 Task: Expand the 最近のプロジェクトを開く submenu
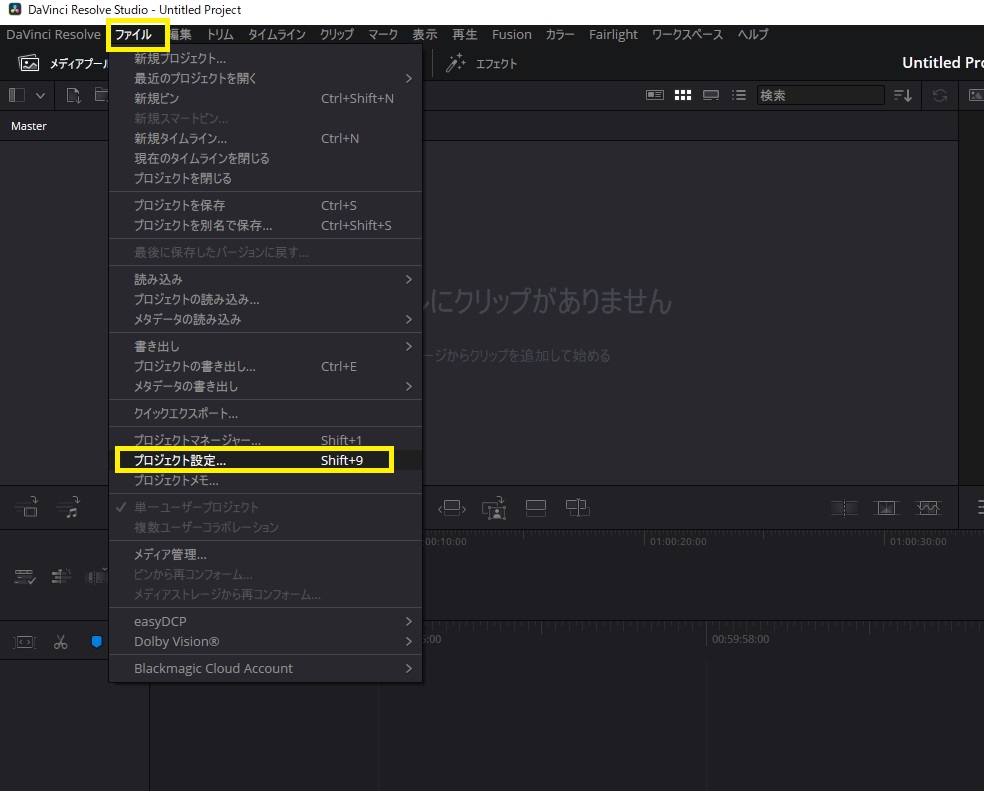point(265,78)
